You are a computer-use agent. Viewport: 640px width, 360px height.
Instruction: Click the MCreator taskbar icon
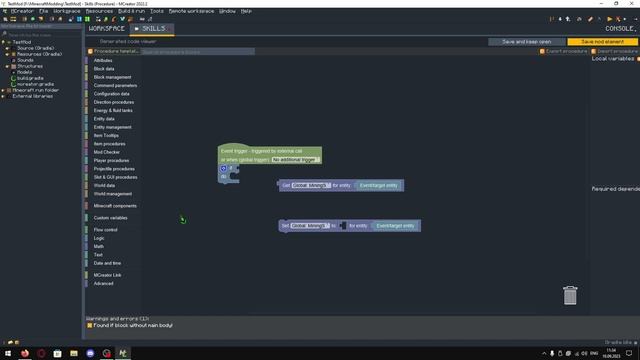(x=123, y=353)
